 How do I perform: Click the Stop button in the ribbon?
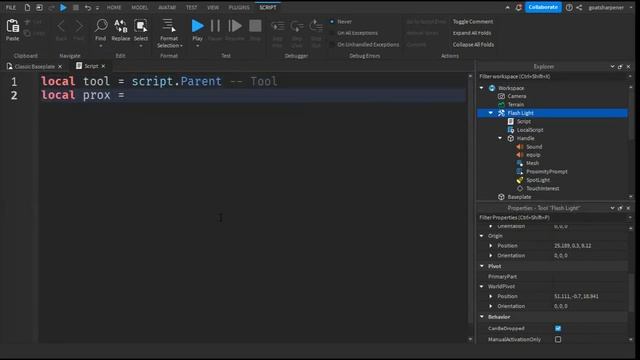[x=255, y=26]
